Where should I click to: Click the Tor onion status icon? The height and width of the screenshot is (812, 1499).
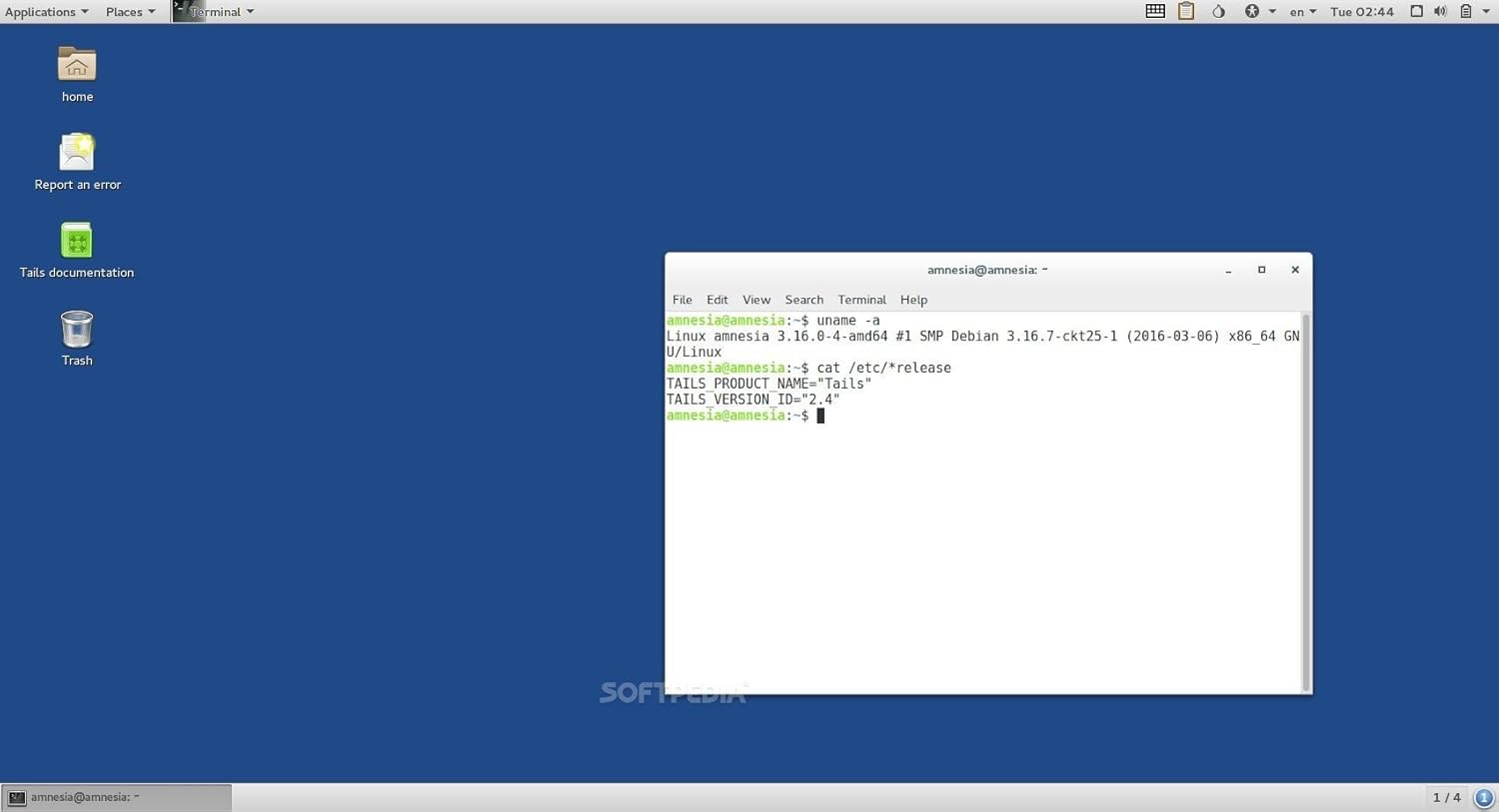[1218, 12]
